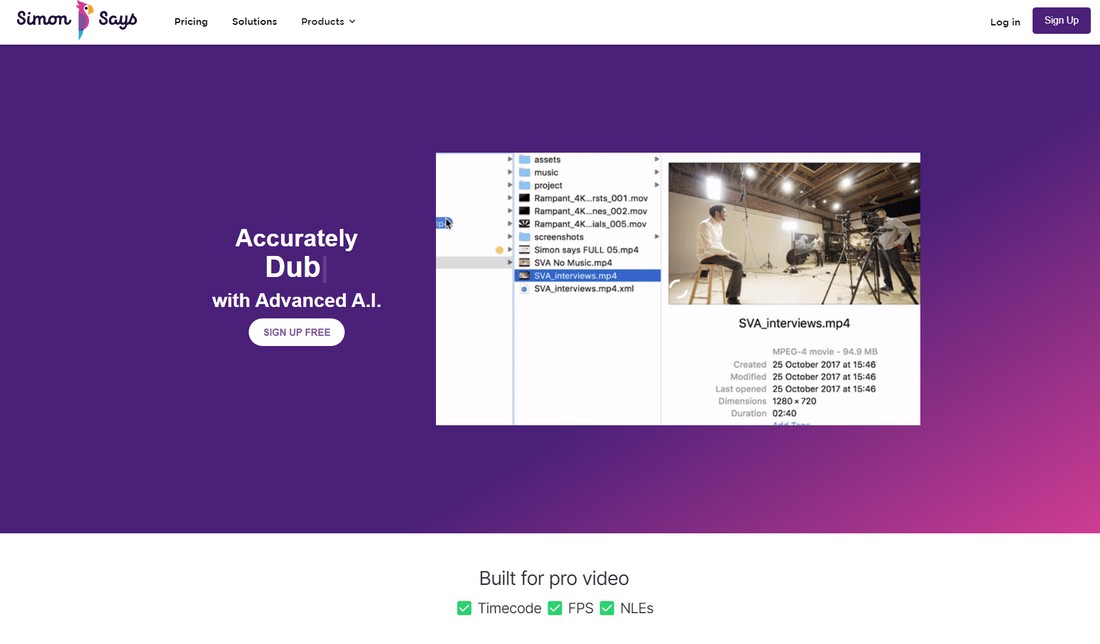Click the Log in link
This screenshot has width=1100, height=644.
coord(1005,22)
